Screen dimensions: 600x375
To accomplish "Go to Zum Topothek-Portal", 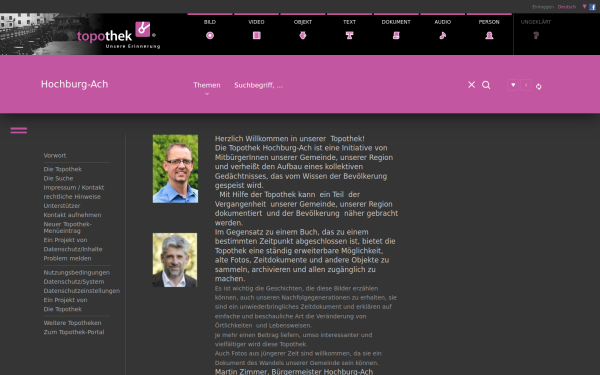I will 74,332.
